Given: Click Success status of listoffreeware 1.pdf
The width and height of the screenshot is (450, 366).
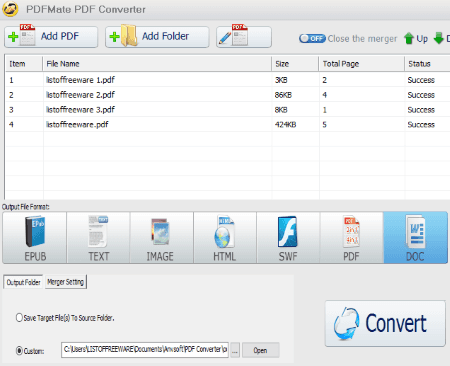Looking at the screenshot, I should pyautogui.click(x=421, y=80).
